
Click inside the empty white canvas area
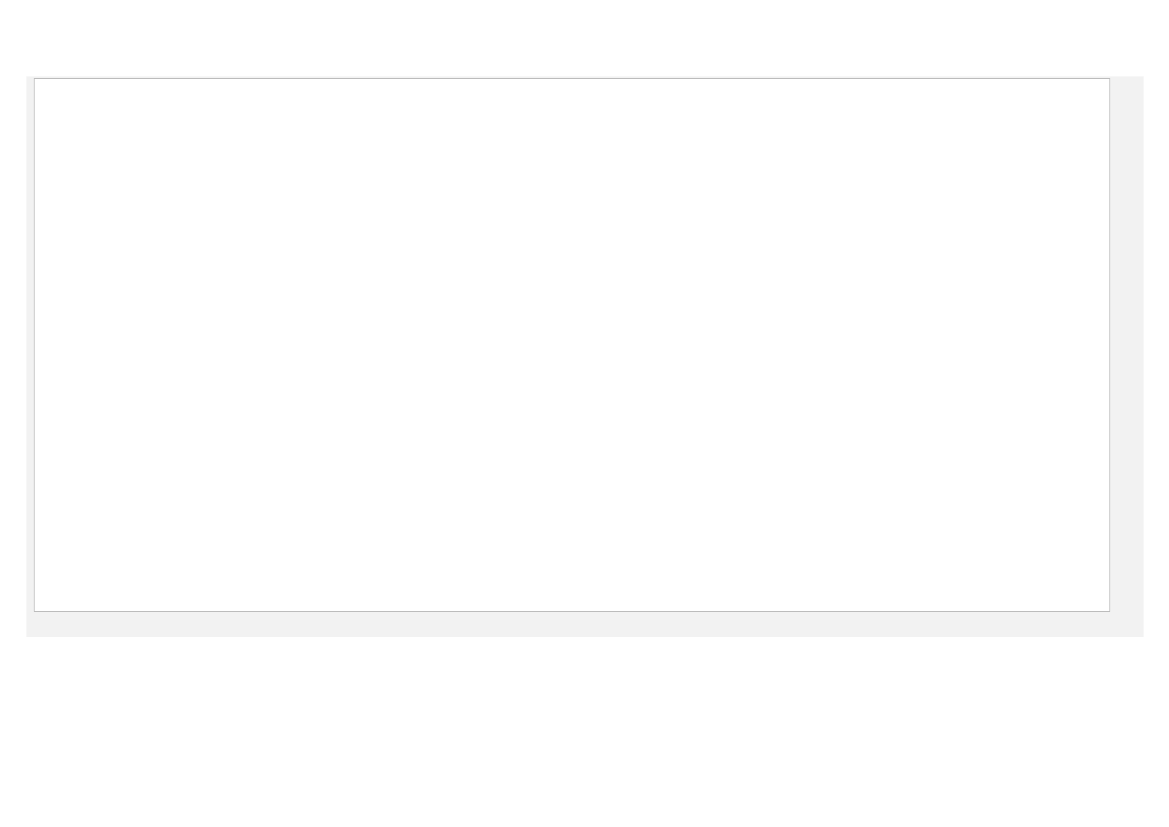tap(572, 345)
